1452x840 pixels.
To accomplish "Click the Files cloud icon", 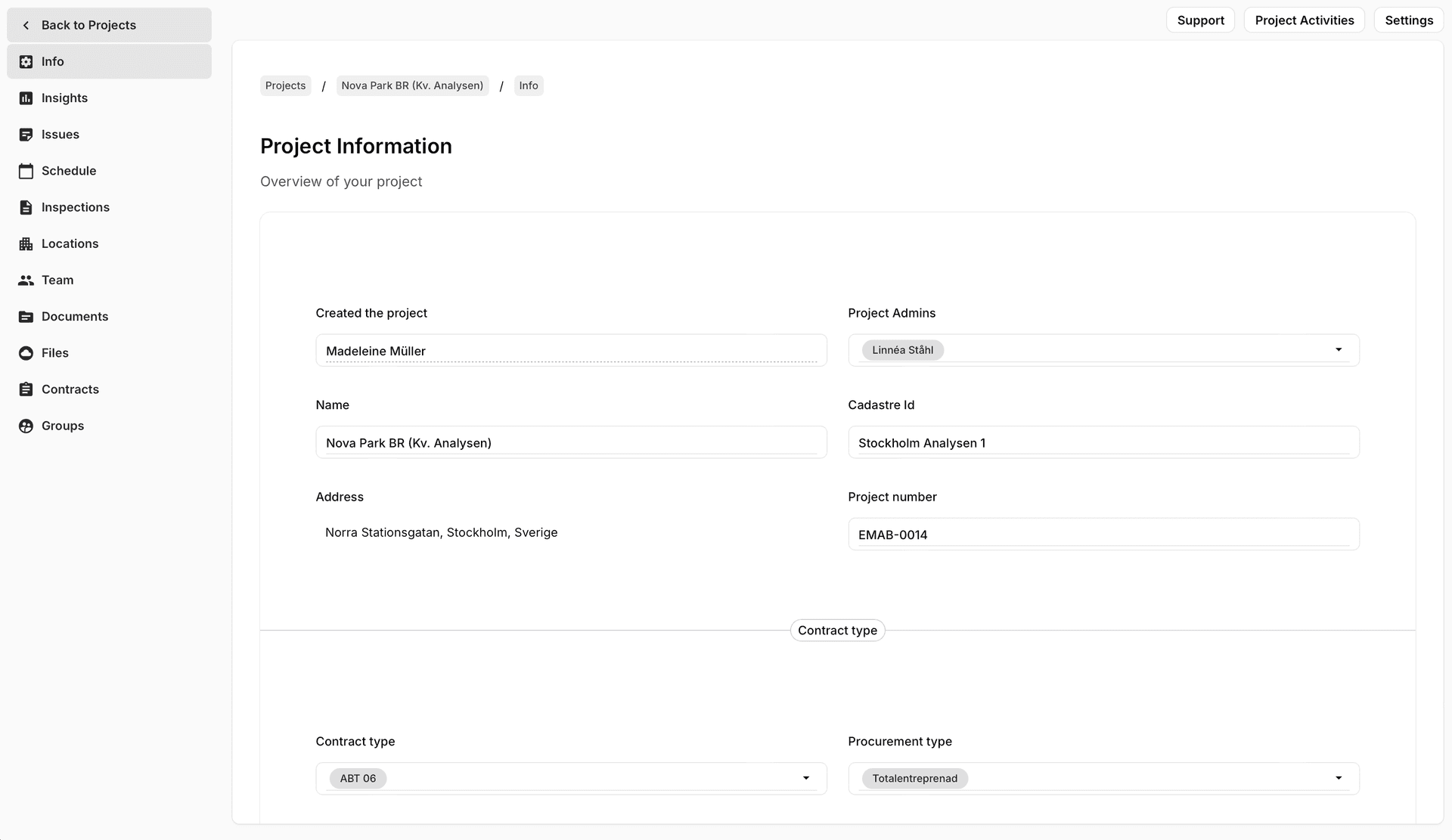I will pos(26,353).
